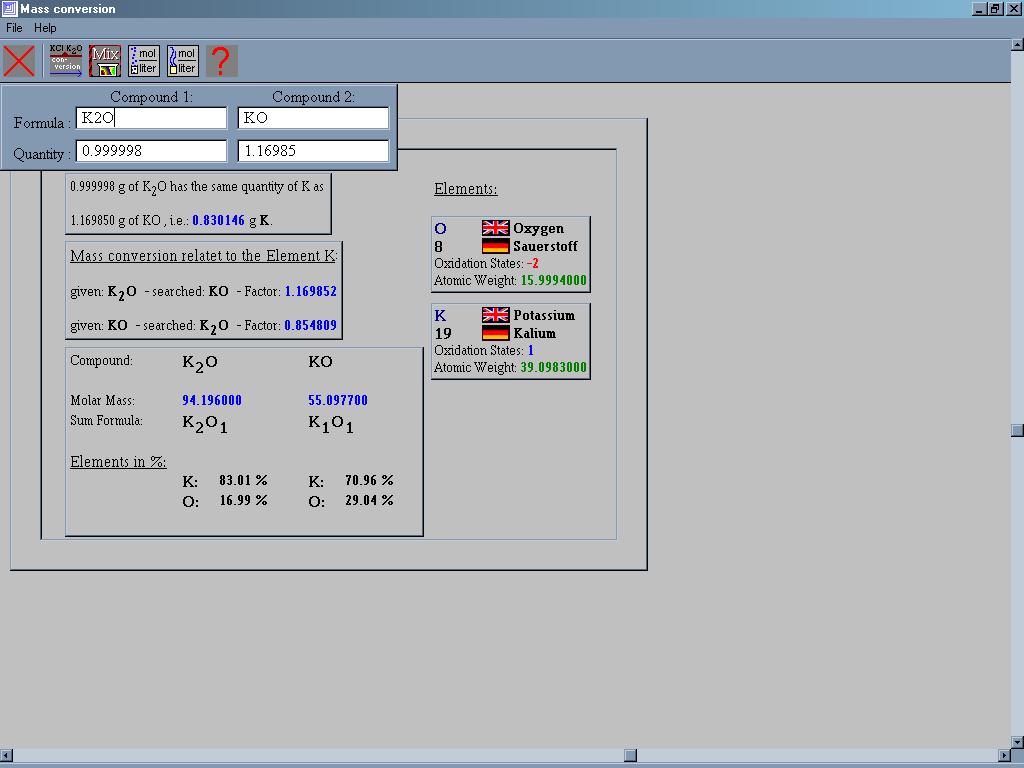Image resolution: width=1024 pixels, height=768 pixels.
Task: Click the 16.99 % oxygen percentage
Action: pos(243,501)
